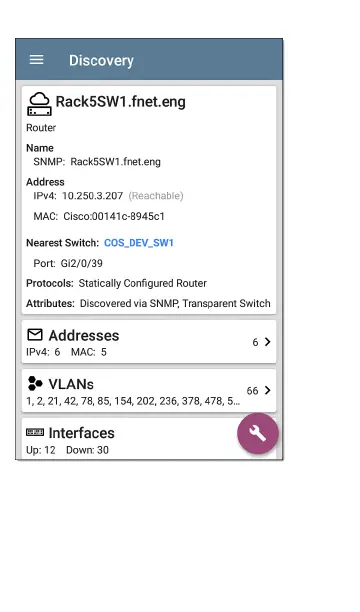Tap the VLAN count 66
This screenshot has width=360, height=612.
[252, 391]
